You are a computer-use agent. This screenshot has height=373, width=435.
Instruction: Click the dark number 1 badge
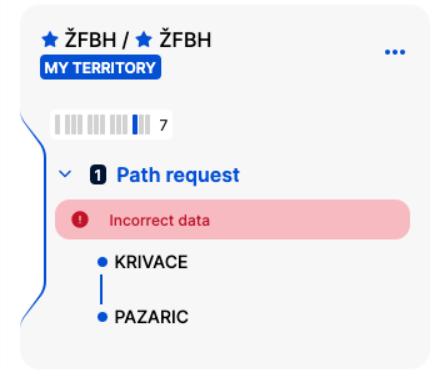pyautogui.click(x=98, y=175)
